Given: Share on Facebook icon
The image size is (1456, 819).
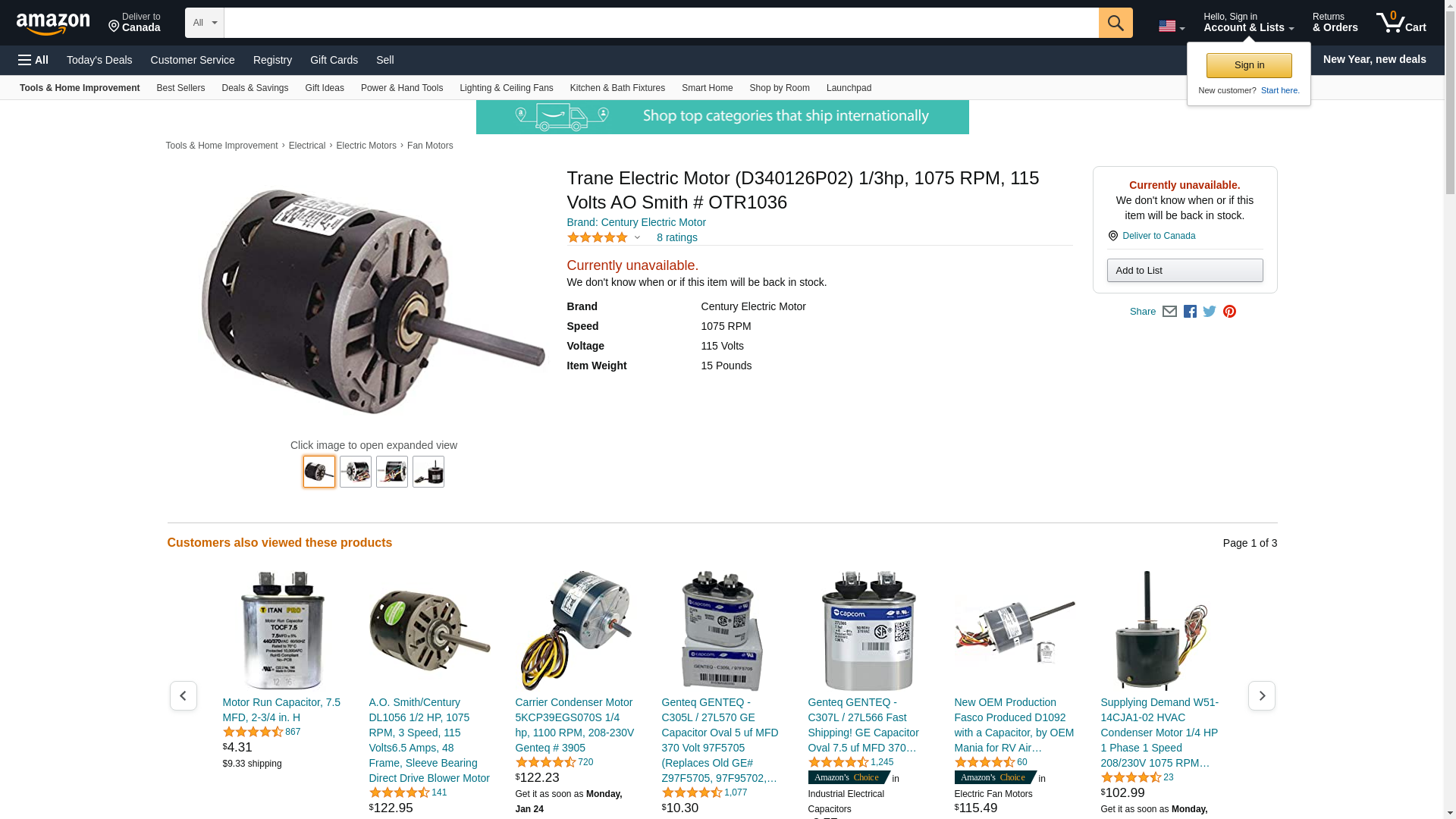Looking at the screenshot, I should (x=1190, y=312).
